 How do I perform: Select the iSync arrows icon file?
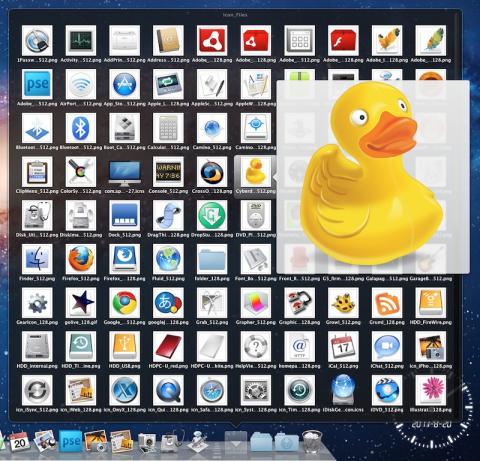click(37, 390)
